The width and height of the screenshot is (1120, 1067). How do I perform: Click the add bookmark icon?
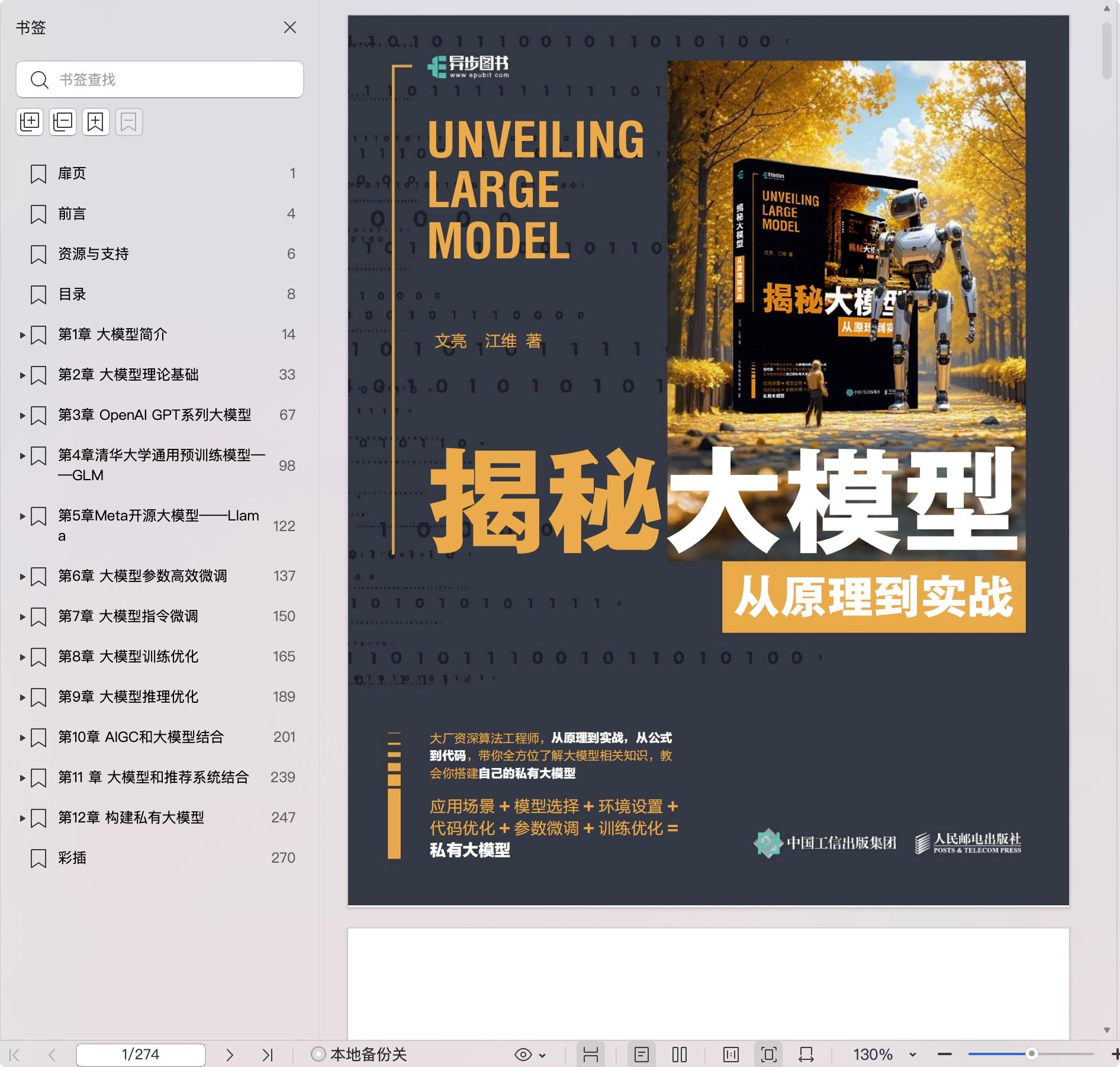point(96,122)
